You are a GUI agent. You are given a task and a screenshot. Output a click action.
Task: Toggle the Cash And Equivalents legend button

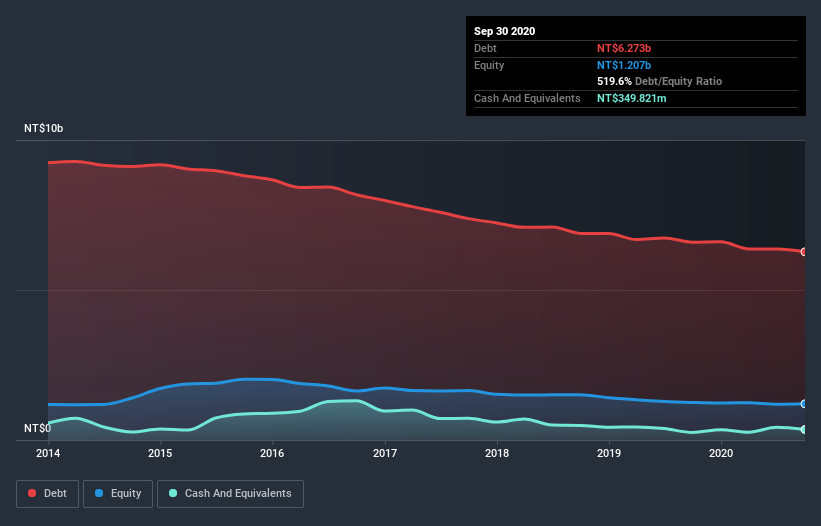pyautogui.click(x=230, y=494)
